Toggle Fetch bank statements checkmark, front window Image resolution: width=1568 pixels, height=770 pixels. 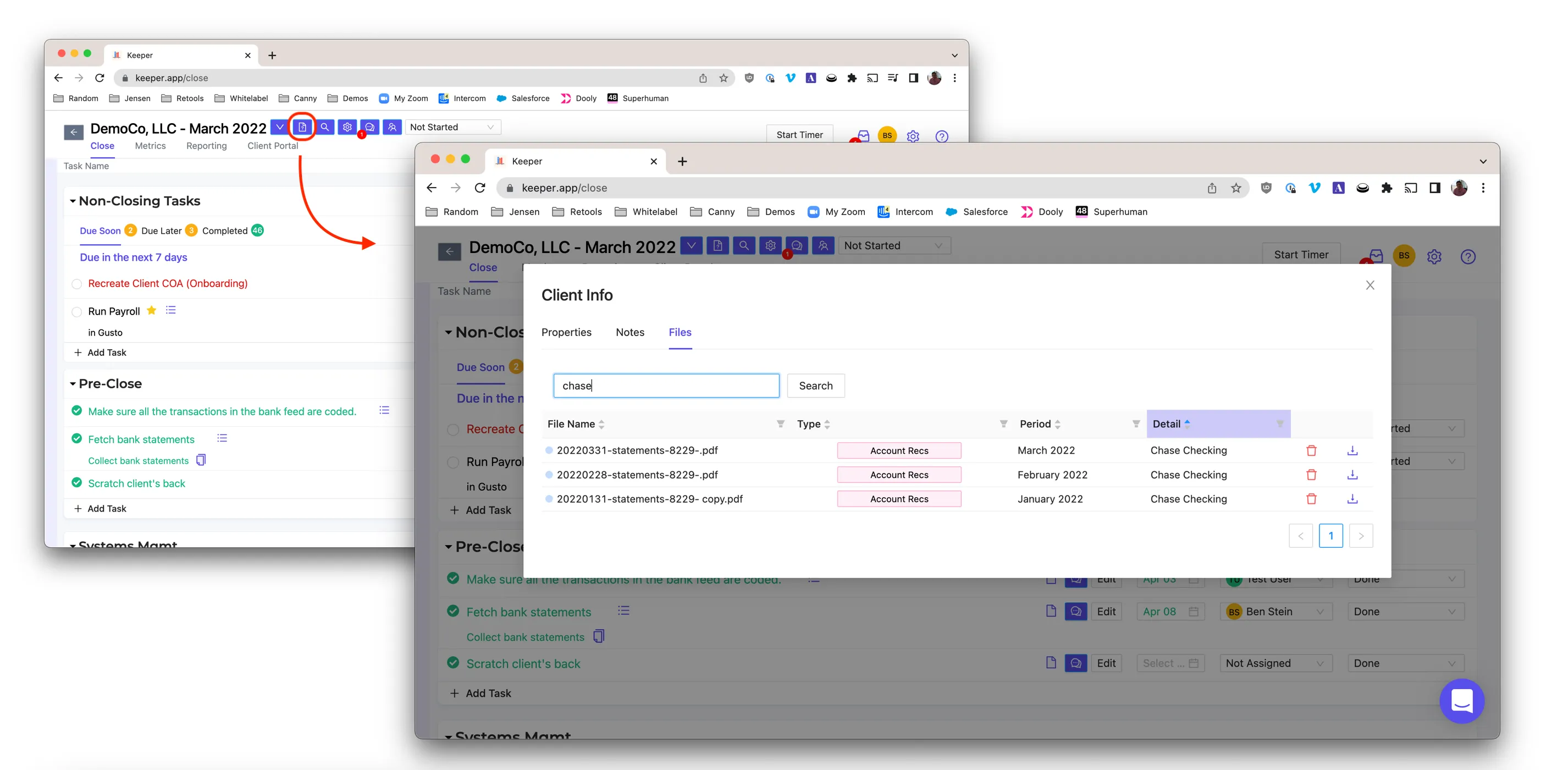pyautogui.click(x=453, y=611)
